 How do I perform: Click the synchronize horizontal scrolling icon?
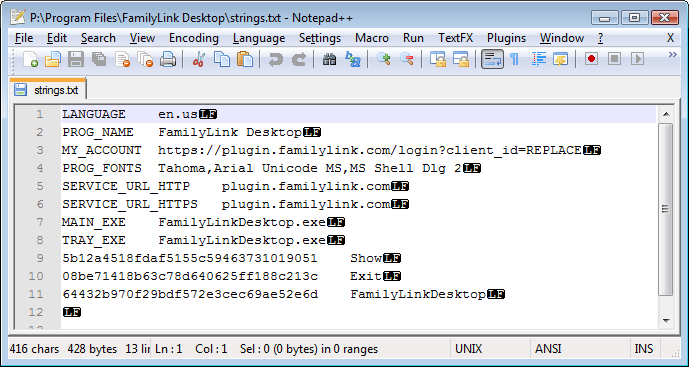click(x=461, y=59)
